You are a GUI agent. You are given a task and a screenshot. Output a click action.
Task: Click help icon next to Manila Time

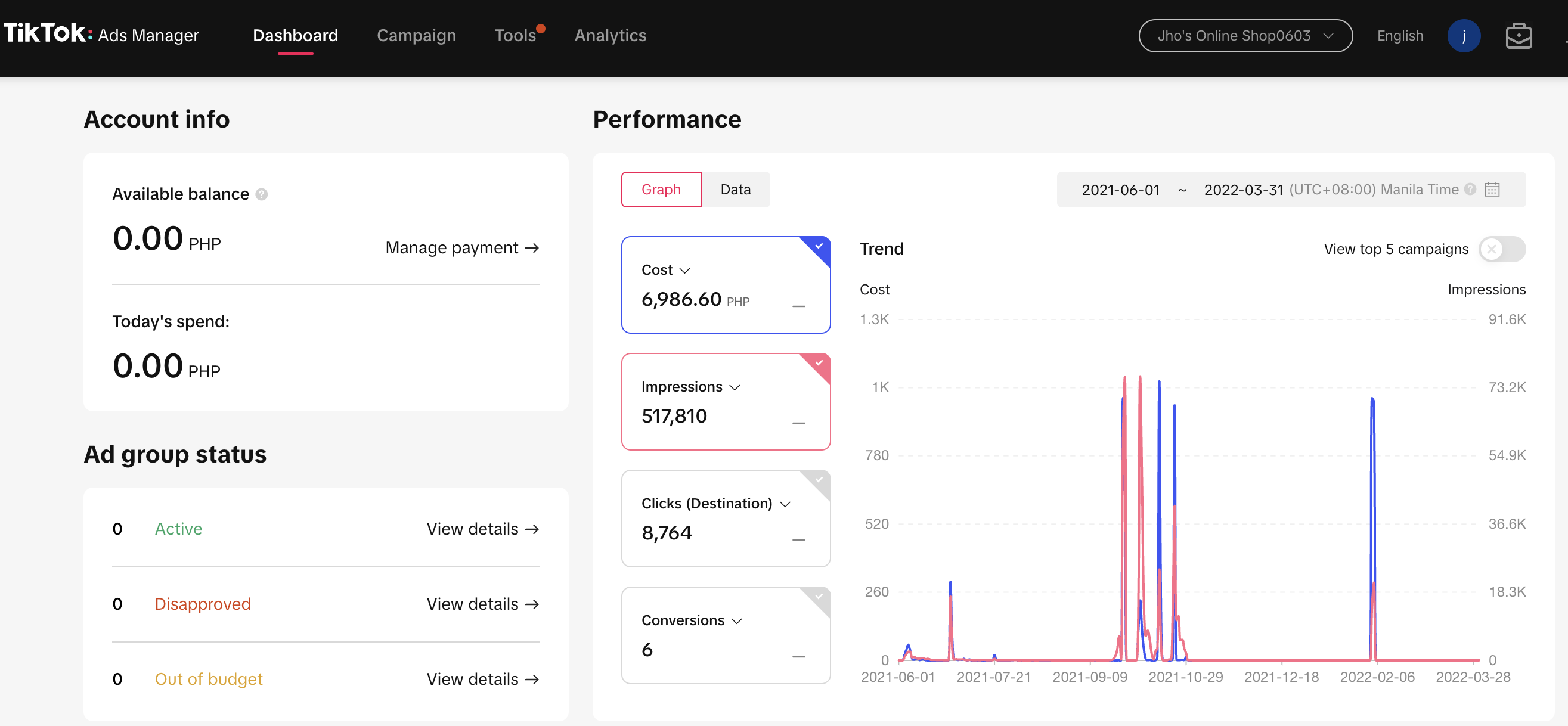click(1470, 190)
